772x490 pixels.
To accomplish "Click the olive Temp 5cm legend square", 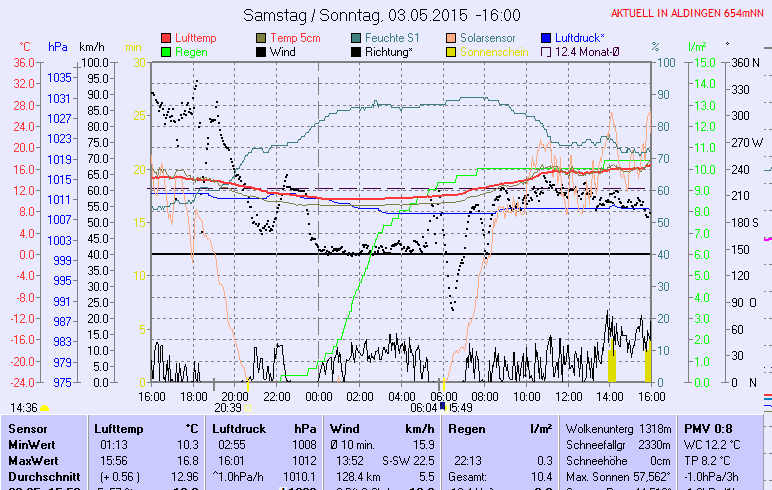I will [x=261, y=38].
